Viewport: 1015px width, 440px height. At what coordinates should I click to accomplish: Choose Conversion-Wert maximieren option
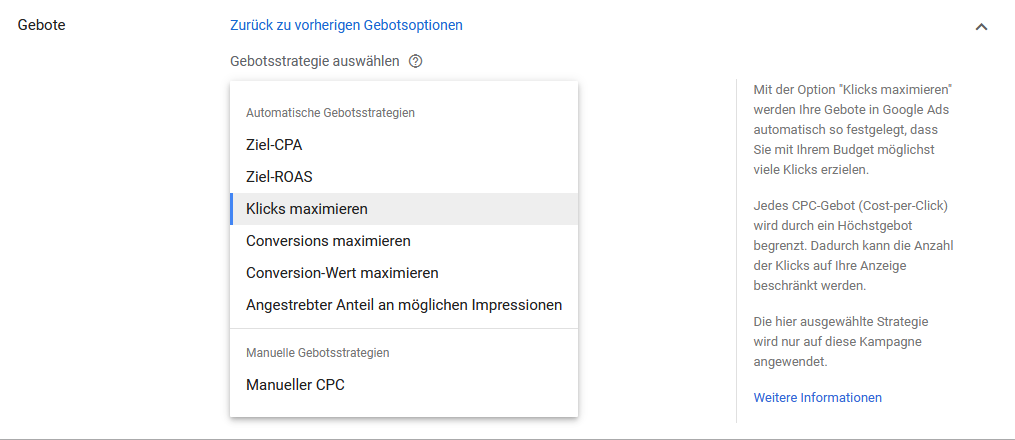pos(342,273)
